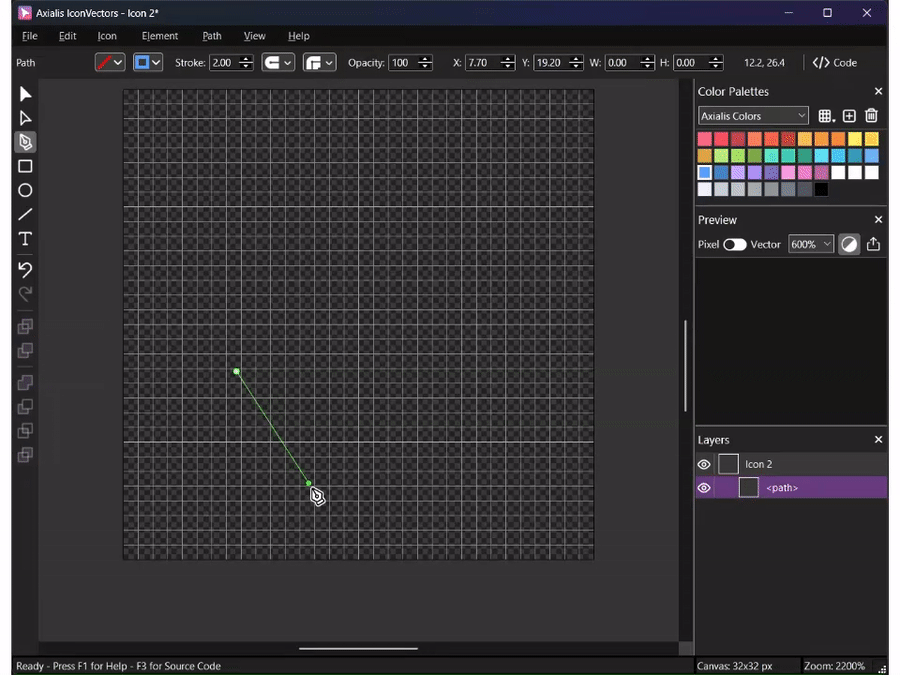The image size is (900, 675).
Task: Expand the stroke color dropdown
Action: pyautogui.click(x=110, y=63)
